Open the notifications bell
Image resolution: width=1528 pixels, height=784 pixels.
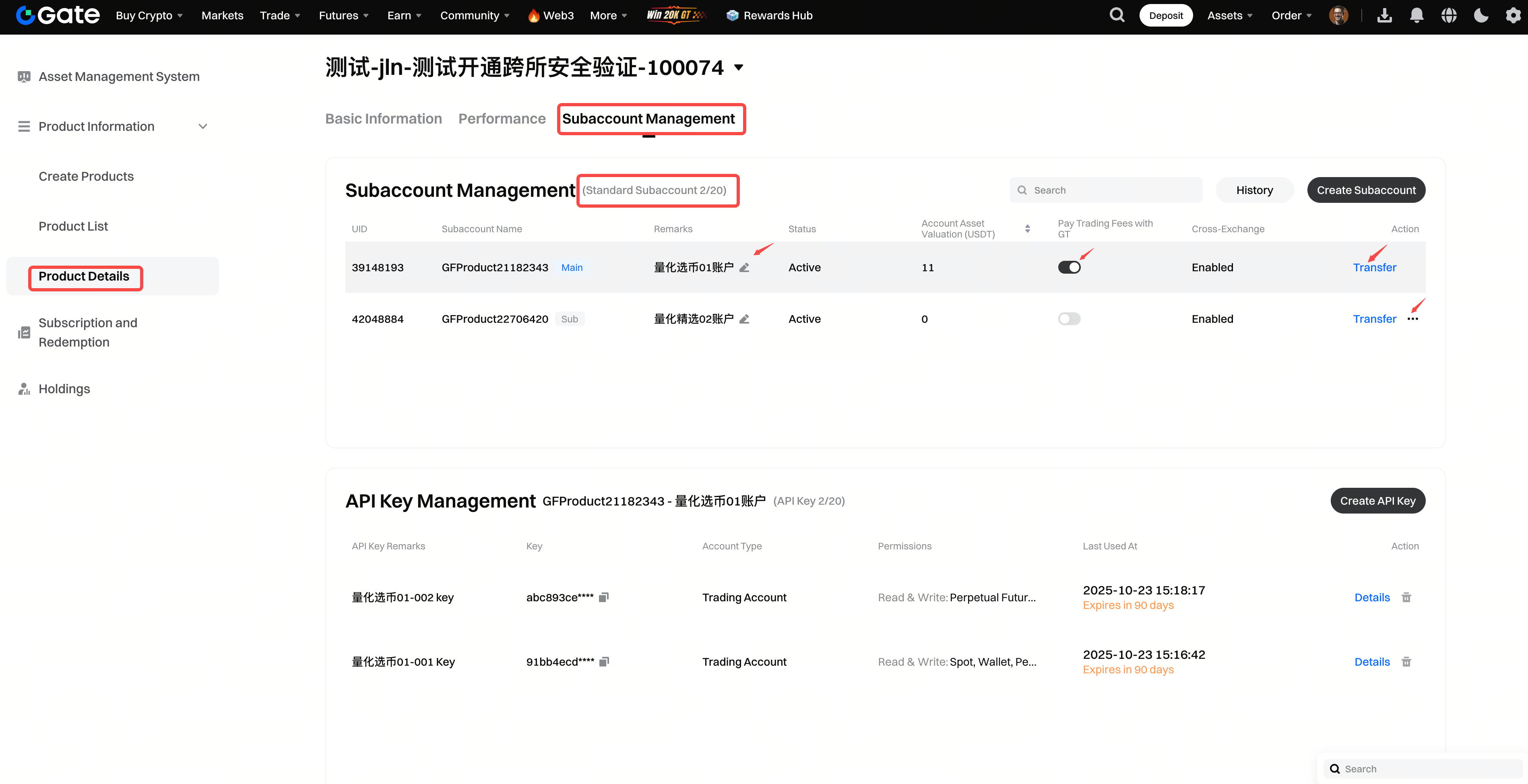[x=1416, y=15]
